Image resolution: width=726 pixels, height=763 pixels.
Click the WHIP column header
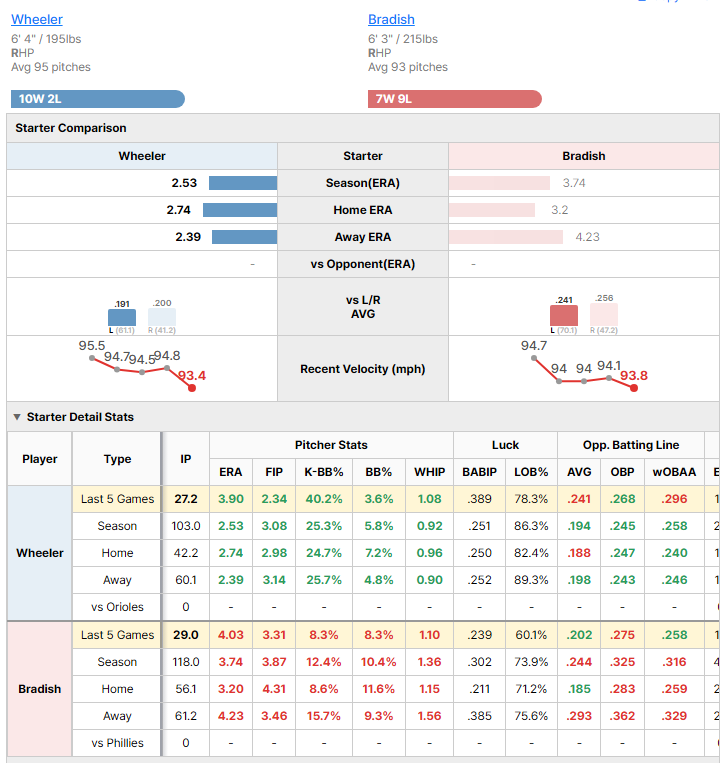click(429, 472)
